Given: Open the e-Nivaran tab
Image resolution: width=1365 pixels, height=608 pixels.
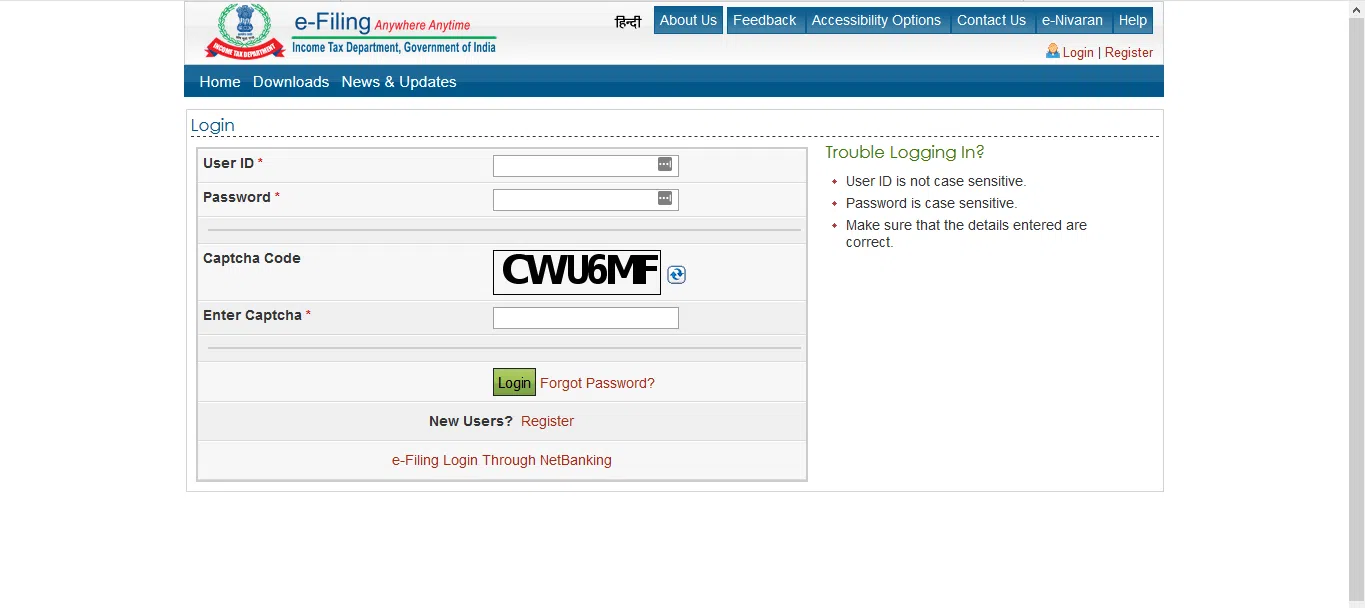Looking at the screenshot, I should (x=1072, y=20).
